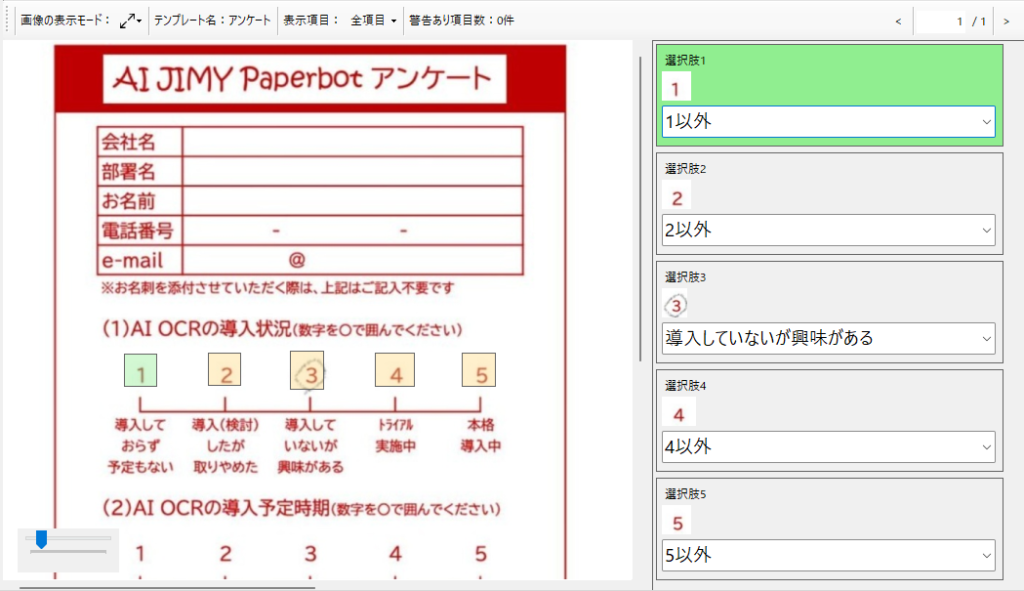
Task: Go to previous page with < arrow
Action: pyautogui.click(x=898, y=22)
